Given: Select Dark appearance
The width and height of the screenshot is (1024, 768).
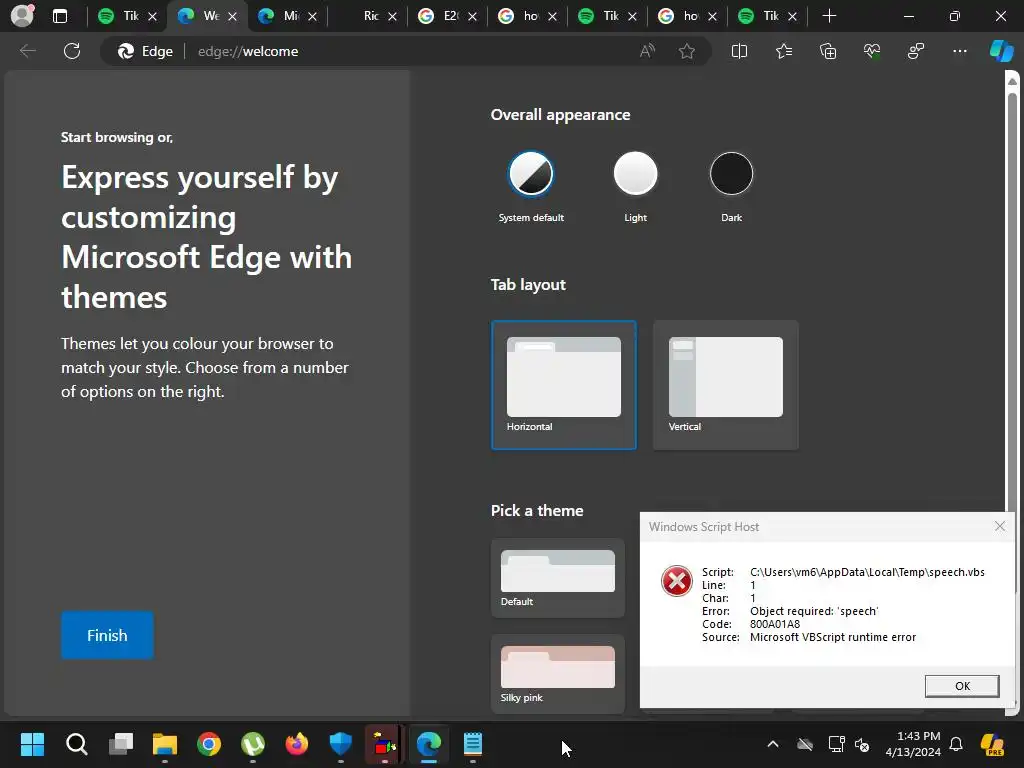Looking at the screenshot, I should [x=731, y=174].
